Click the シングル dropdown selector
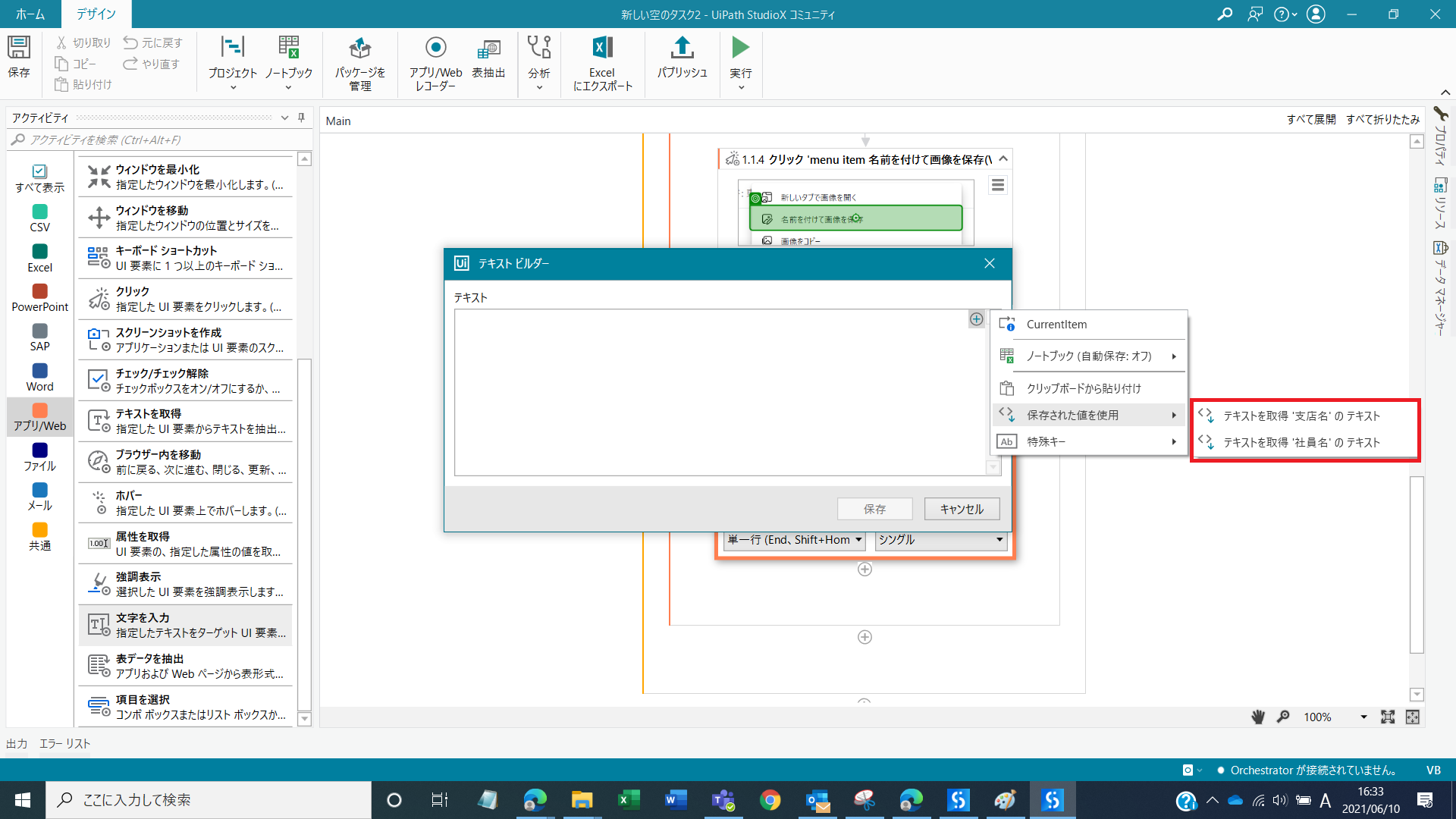This screenshot has width=1456, height=819. point(939,540)
